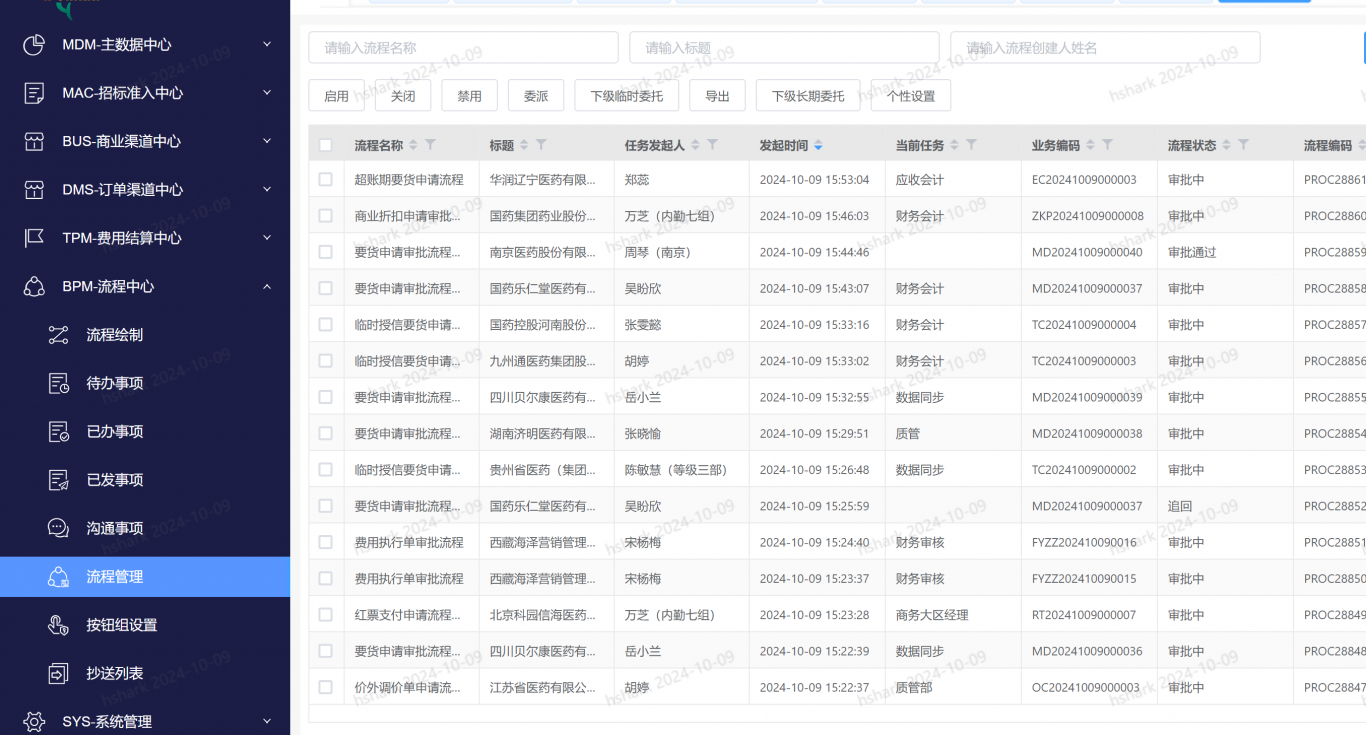The image size is (1366, 735).
Task: Click the 下级长期委托 button
Action: coord(808,96)
